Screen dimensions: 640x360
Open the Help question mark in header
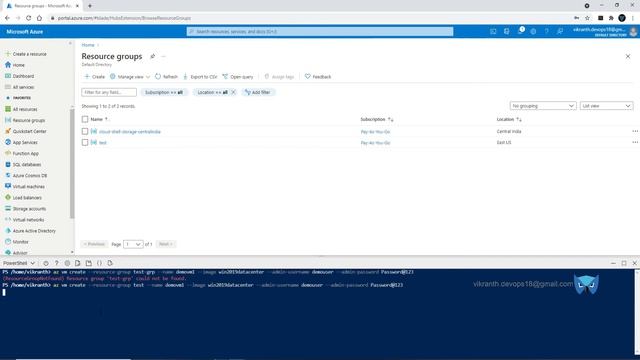pyautogui.click(x=547, y=31)
